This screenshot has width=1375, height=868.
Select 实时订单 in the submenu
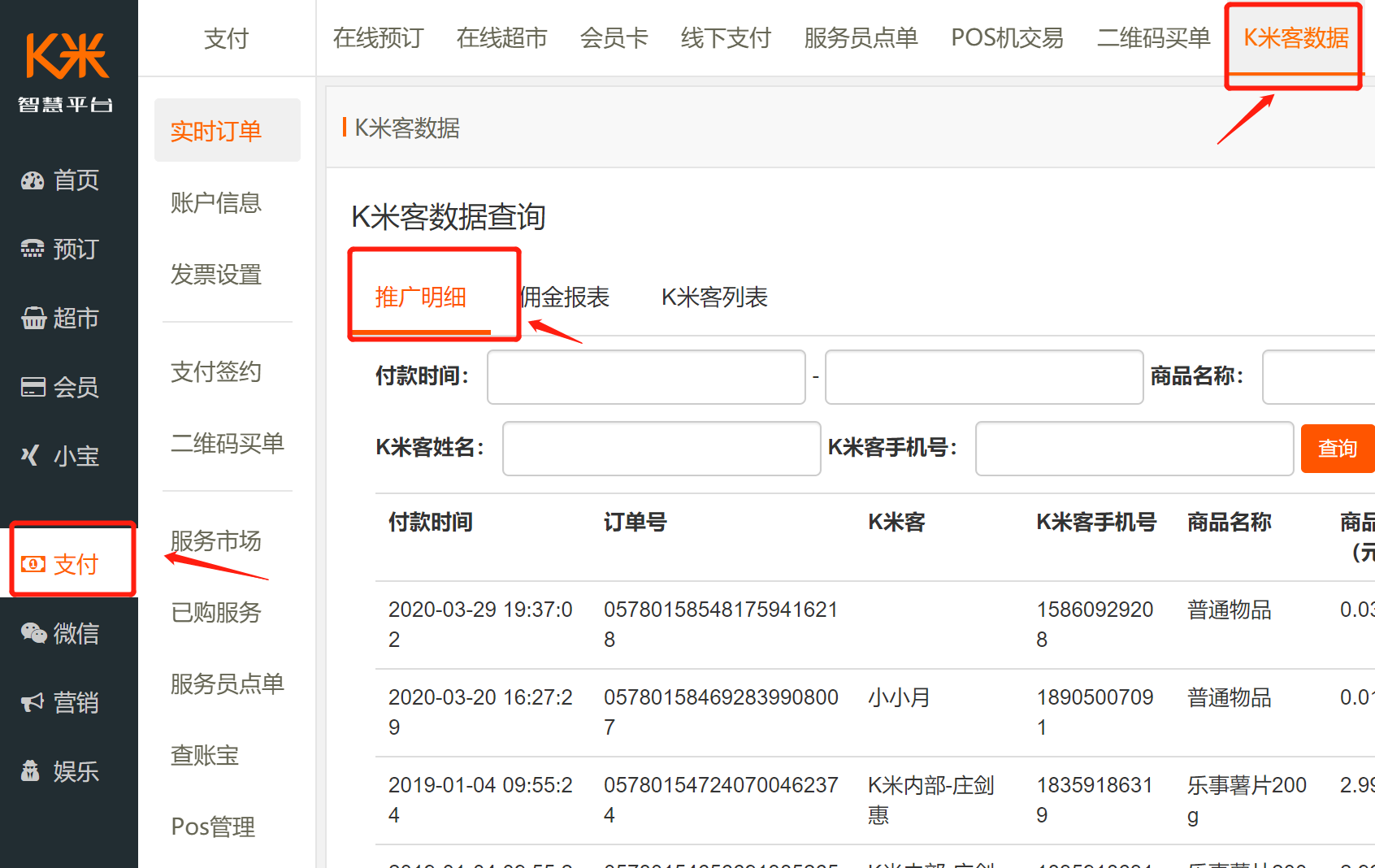point(228,131)
